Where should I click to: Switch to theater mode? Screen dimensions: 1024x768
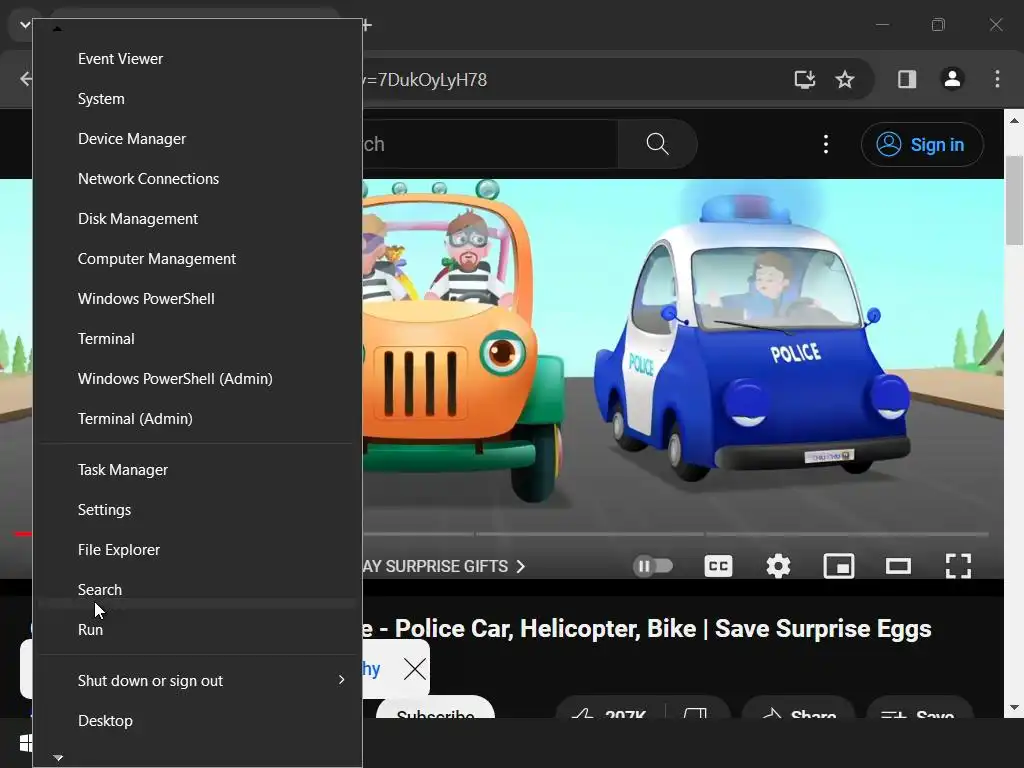click(x=898, y=566)
